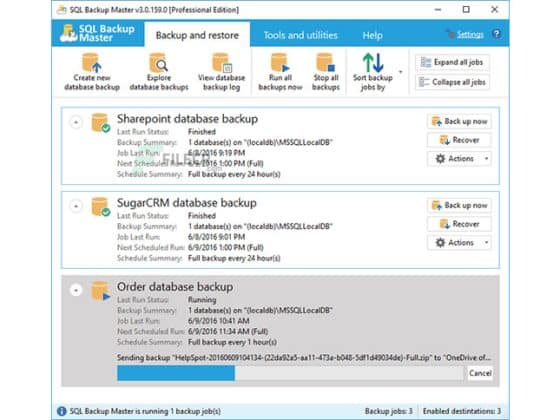This screenshot has height=420, width=560.
Task: Open the Help tab
Action: pos(372,35)
